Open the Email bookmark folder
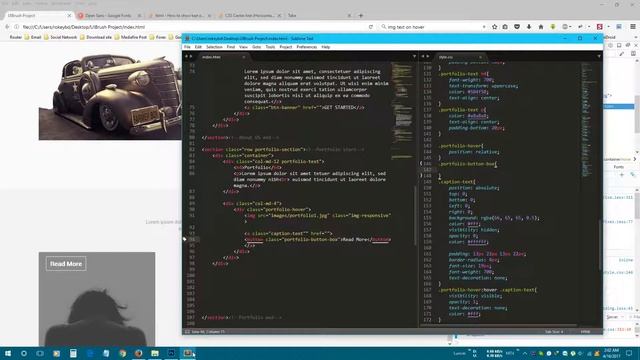 pyautogui.click(x=33, y=37)
